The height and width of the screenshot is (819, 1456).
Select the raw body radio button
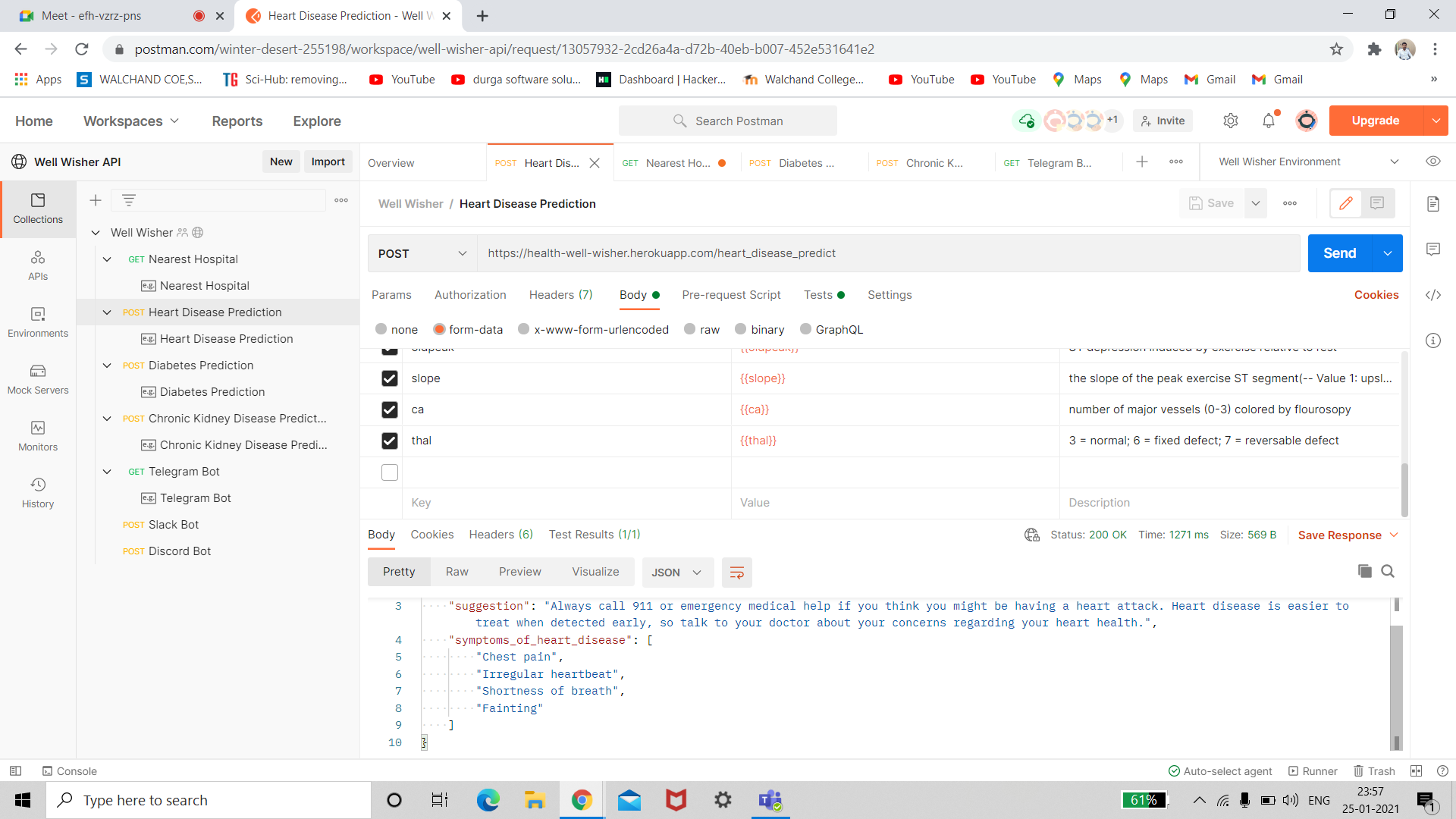689,329
